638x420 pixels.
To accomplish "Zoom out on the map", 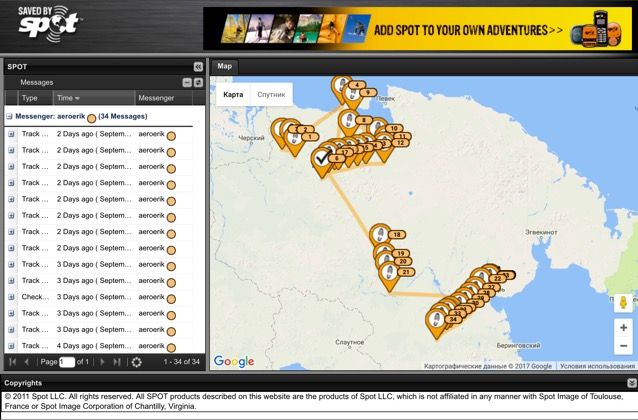I will tap(623, 346).
